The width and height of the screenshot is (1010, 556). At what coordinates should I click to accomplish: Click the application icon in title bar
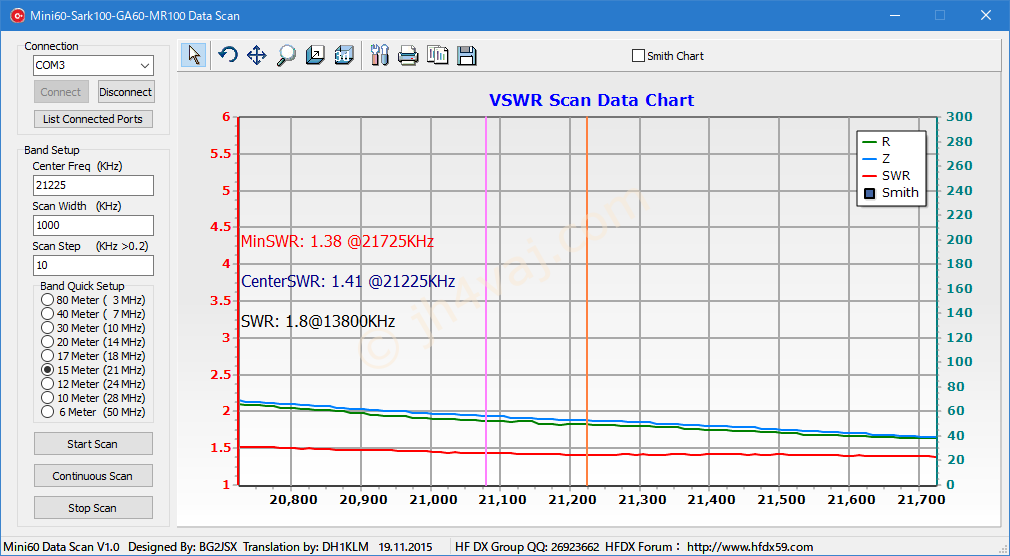(x=17, y=15)
